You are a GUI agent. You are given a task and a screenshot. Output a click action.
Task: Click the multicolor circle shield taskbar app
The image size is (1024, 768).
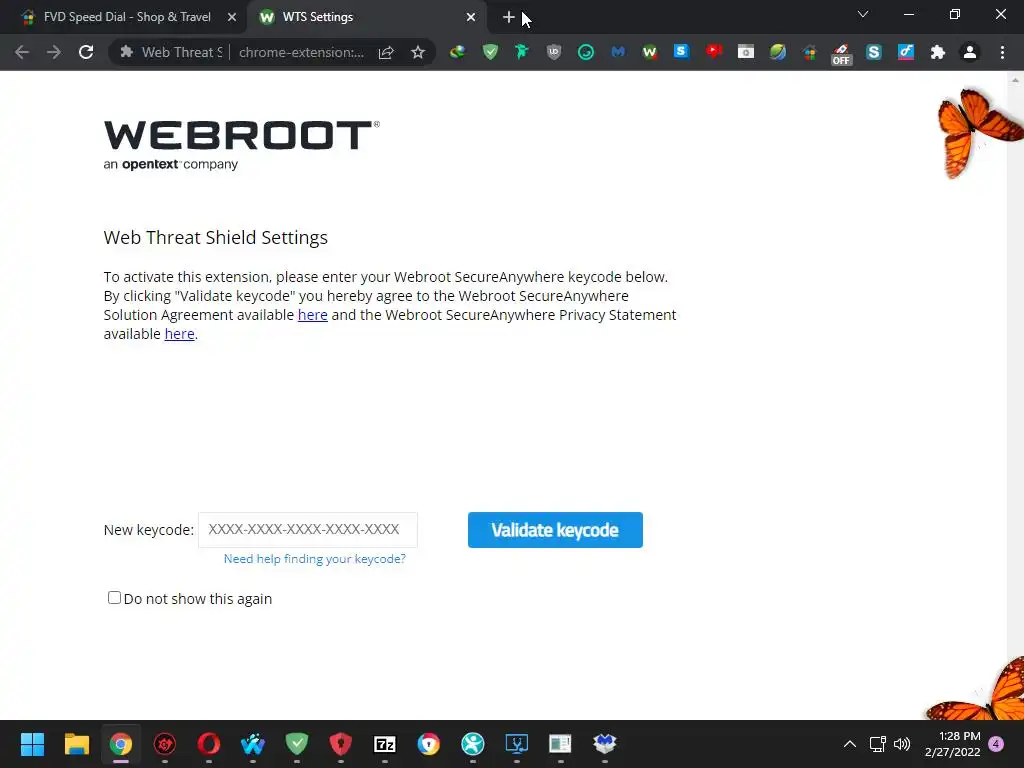428,744
